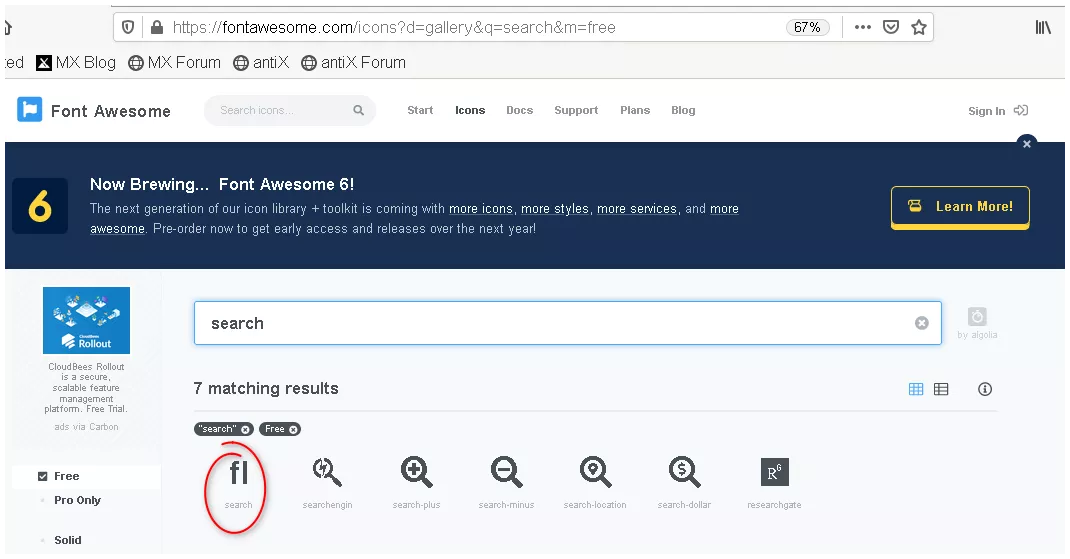Open MX Blog bookmark
The height and width of the screenshot is (559, 1070).
pos(76,63)
